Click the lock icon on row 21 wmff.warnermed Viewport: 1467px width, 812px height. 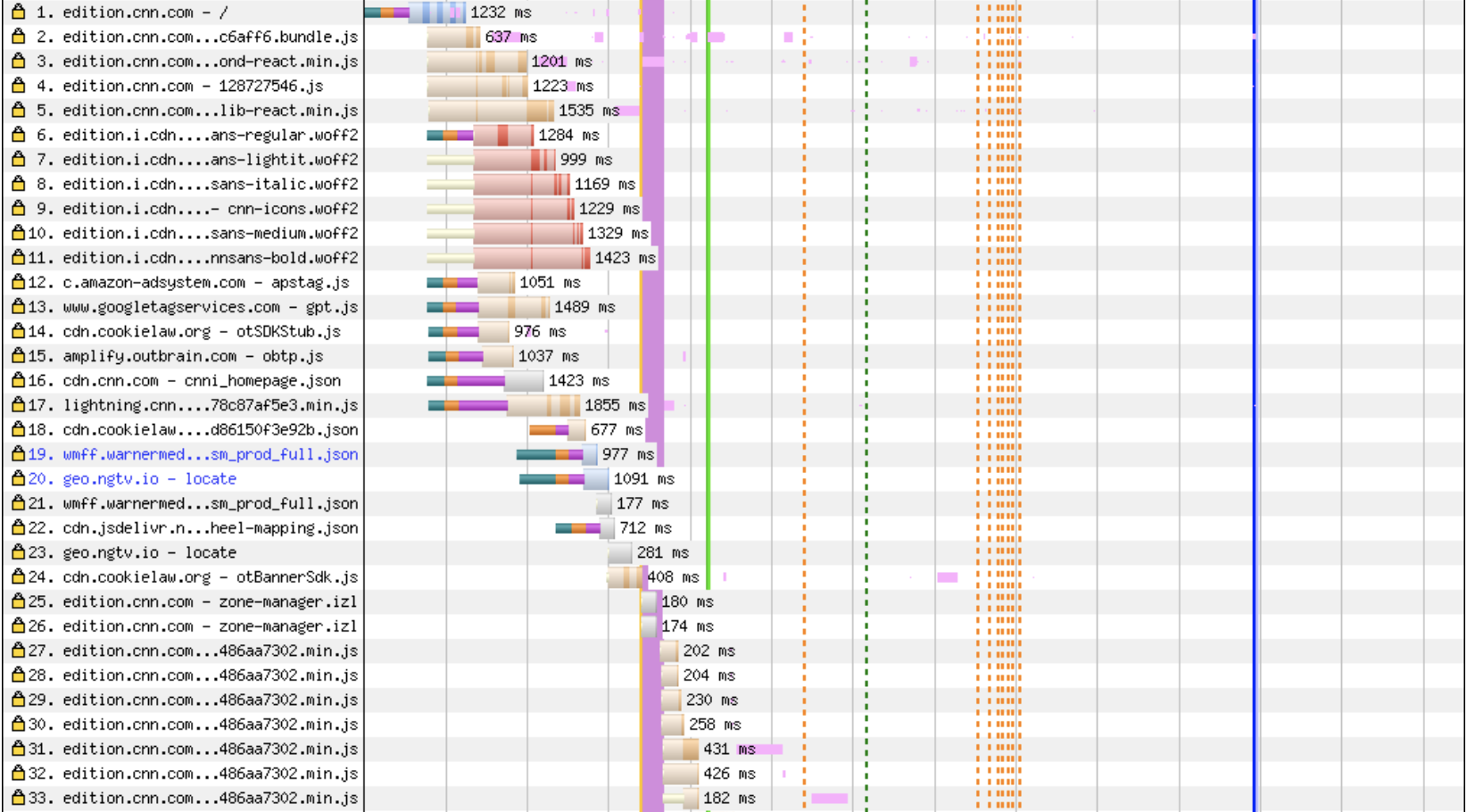[18, 502]
